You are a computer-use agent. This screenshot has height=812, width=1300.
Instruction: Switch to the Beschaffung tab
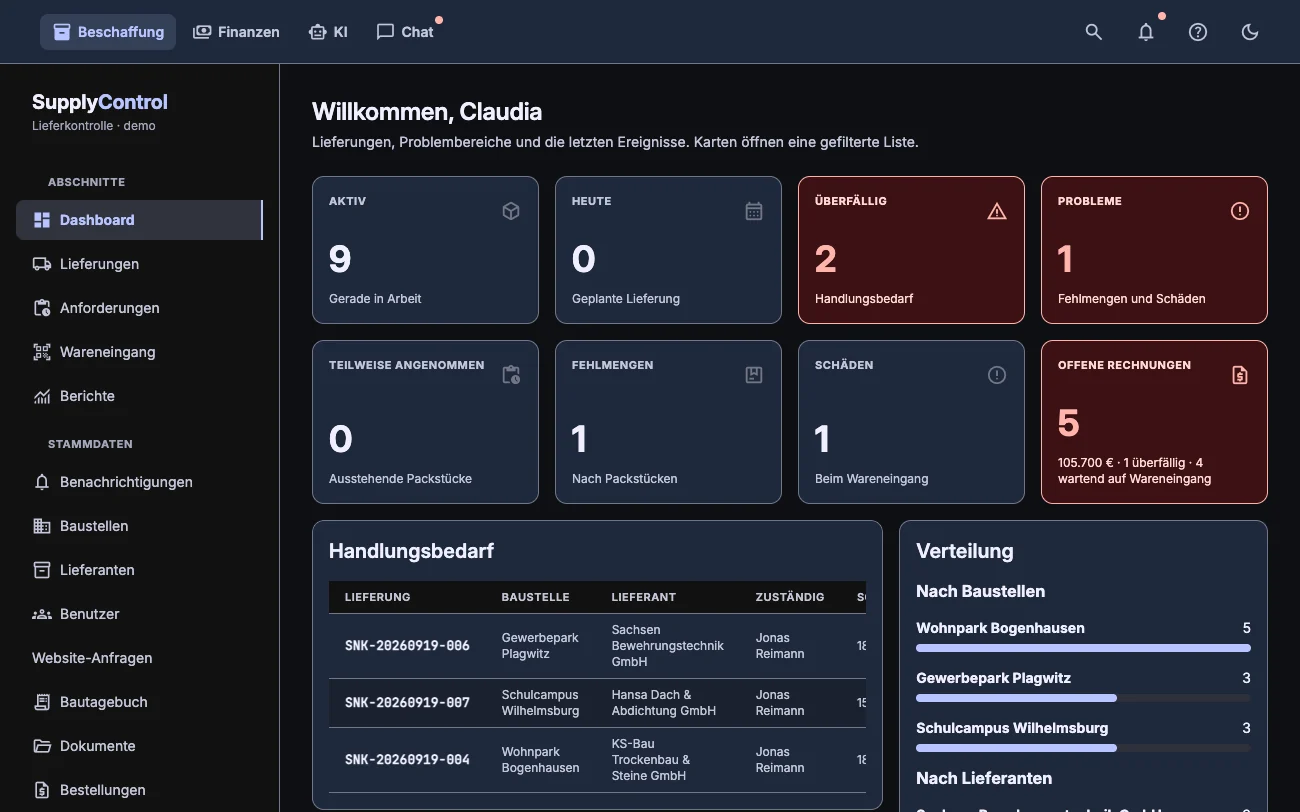click(x=108, y=32)
